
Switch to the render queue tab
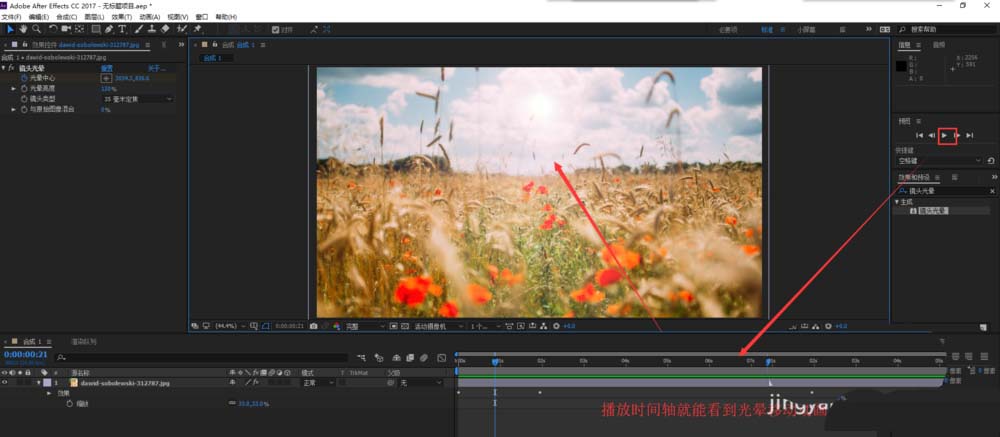pyautogui.click(x=83, y=342)
